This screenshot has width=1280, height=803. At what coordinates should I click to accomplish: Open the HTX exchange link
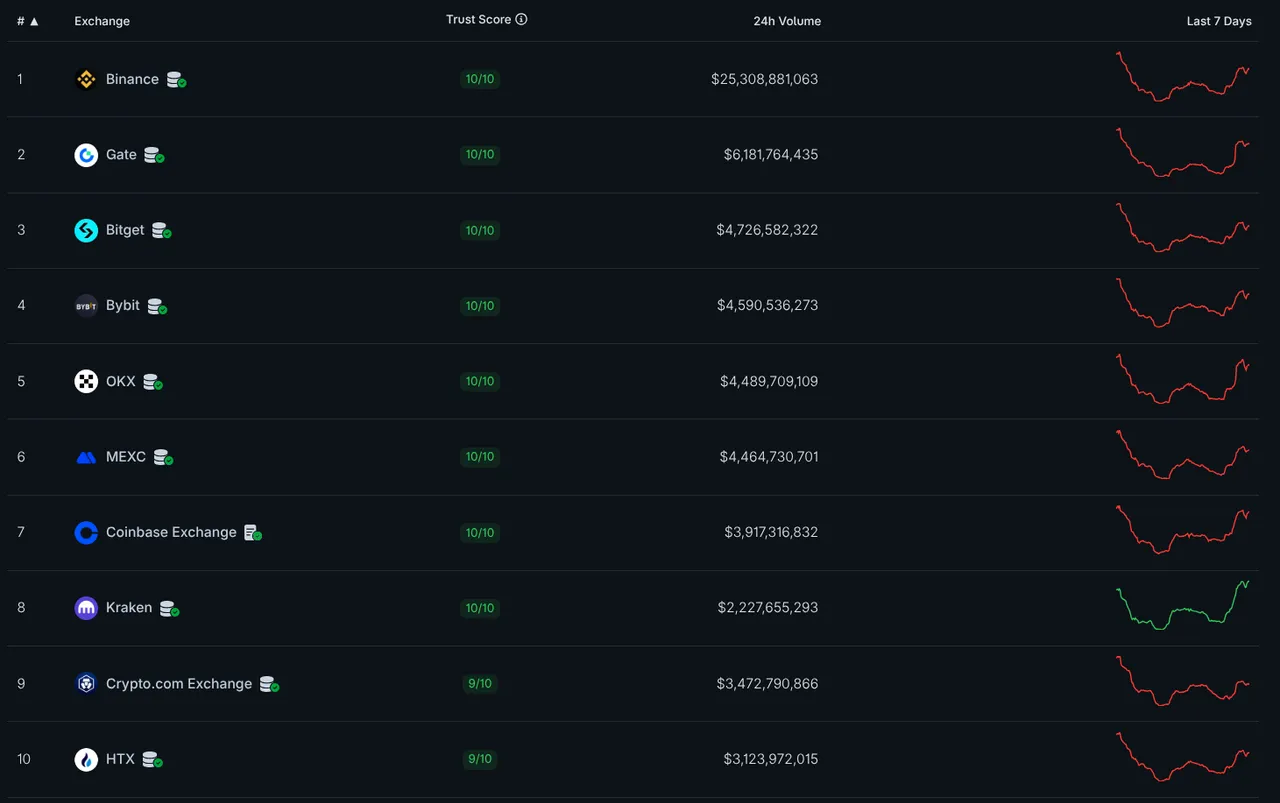coord(120,759)
